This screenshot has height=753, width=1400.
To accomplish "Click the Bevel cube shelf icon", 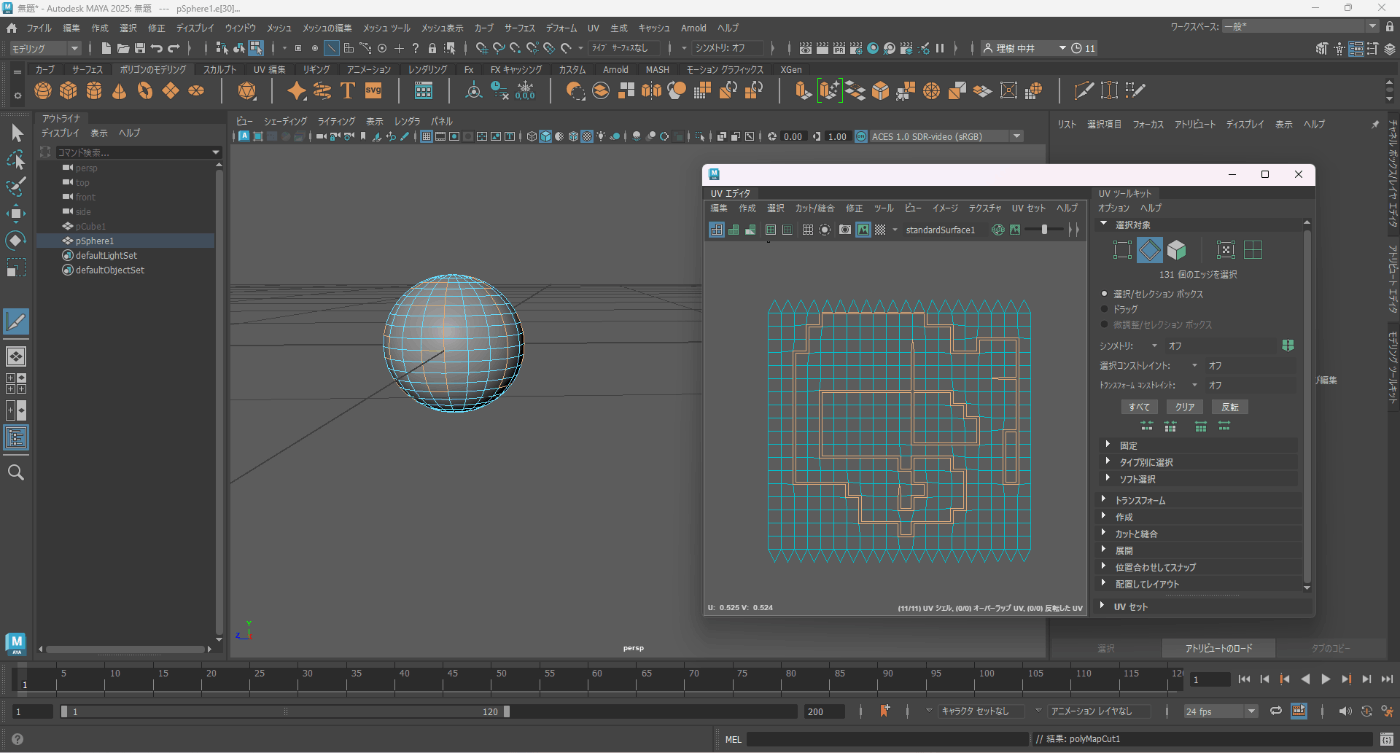I will pos(880,91).
